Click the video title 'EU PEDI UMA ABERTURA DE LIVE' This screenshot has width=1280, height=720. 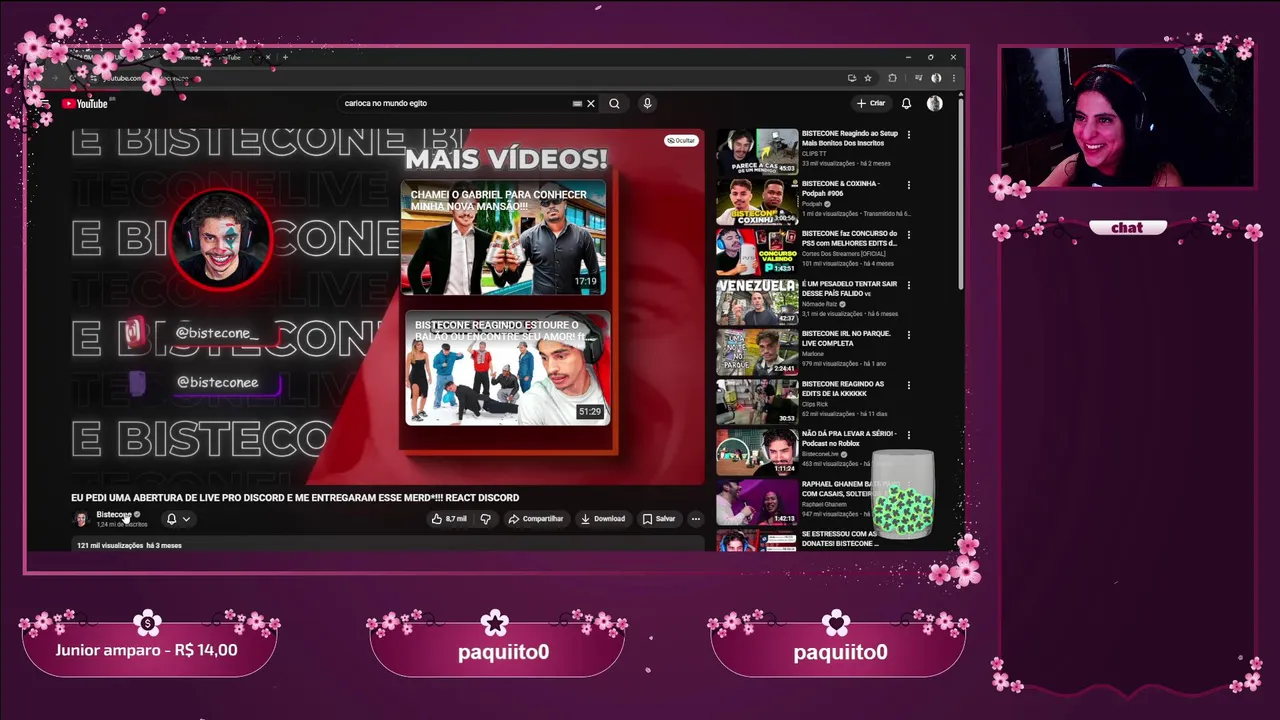[295, 497]
